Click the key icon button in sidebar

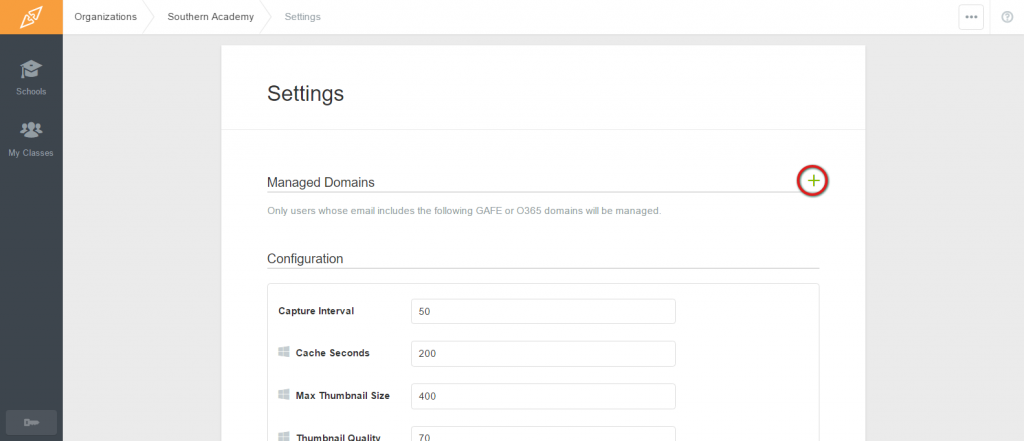pyautogui.click(x=31, y=423)
